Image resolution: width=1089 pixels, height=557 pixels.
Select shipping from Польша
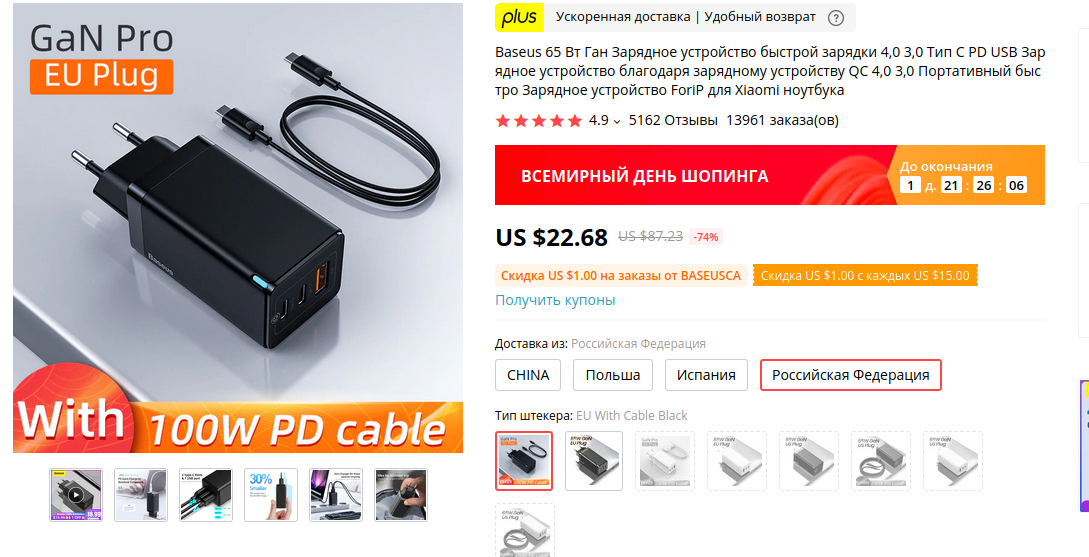pos(613,375)
